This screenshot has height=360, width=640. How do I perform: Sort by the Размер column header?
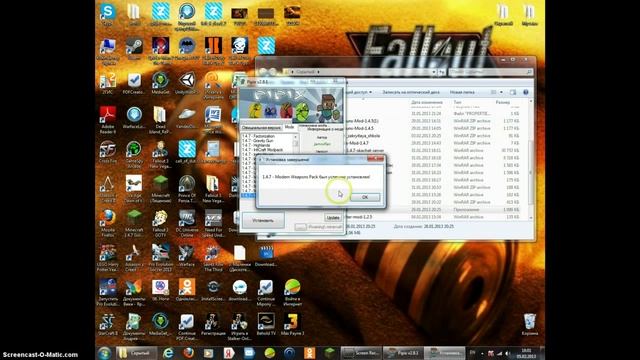tap(503, 102)
